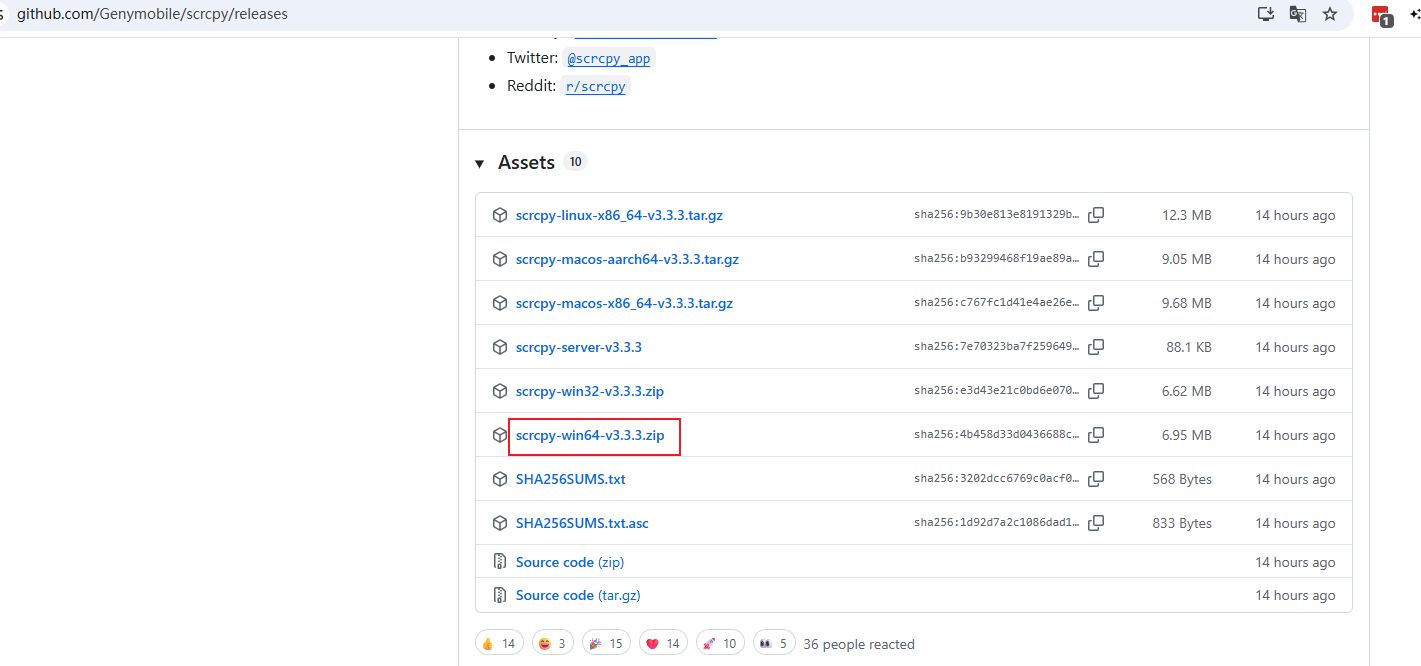Toggle the thumbs up reaction
This screenshot has width=1421, height=666.
point(498,643)
